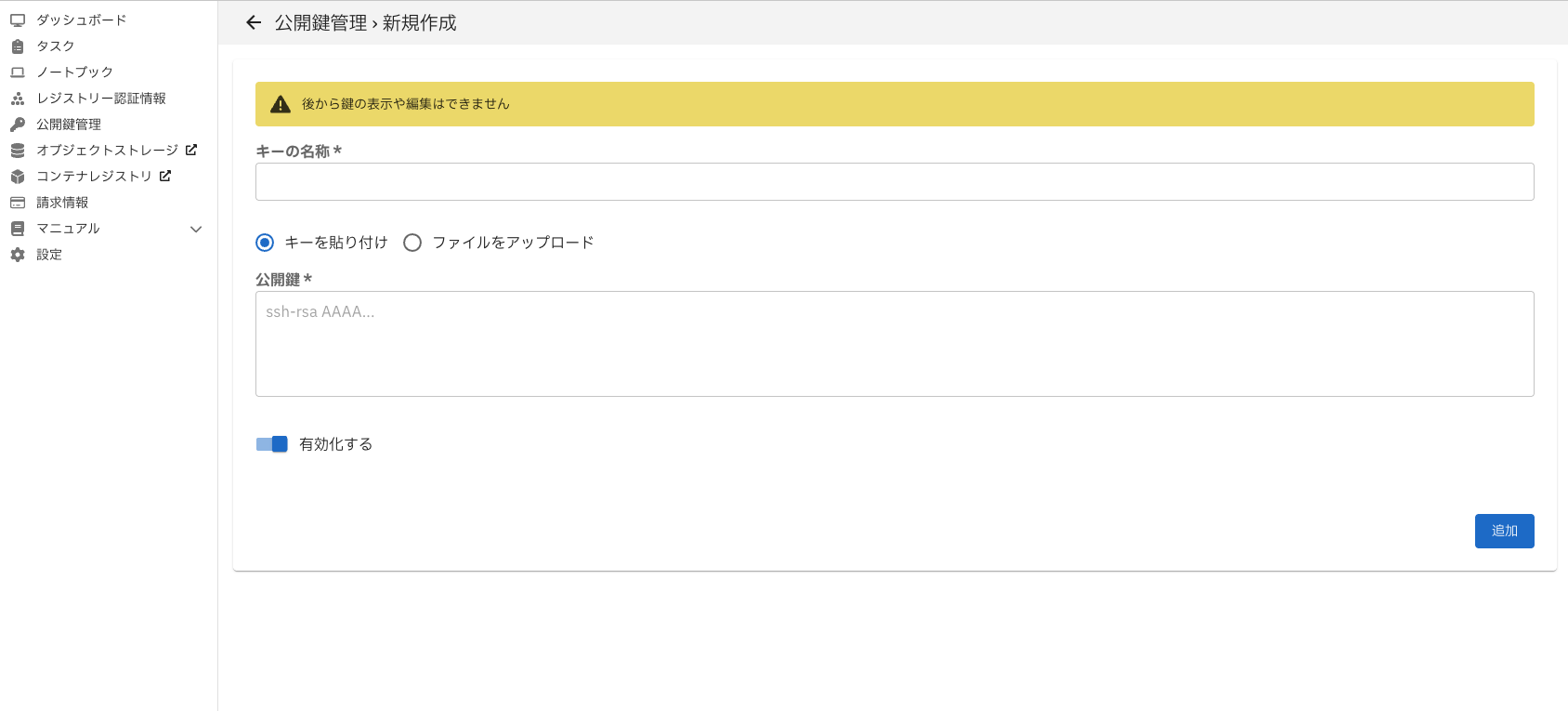Toggle the 有効化する switch
Screen dimensions: 1568x711
point(272,444)
